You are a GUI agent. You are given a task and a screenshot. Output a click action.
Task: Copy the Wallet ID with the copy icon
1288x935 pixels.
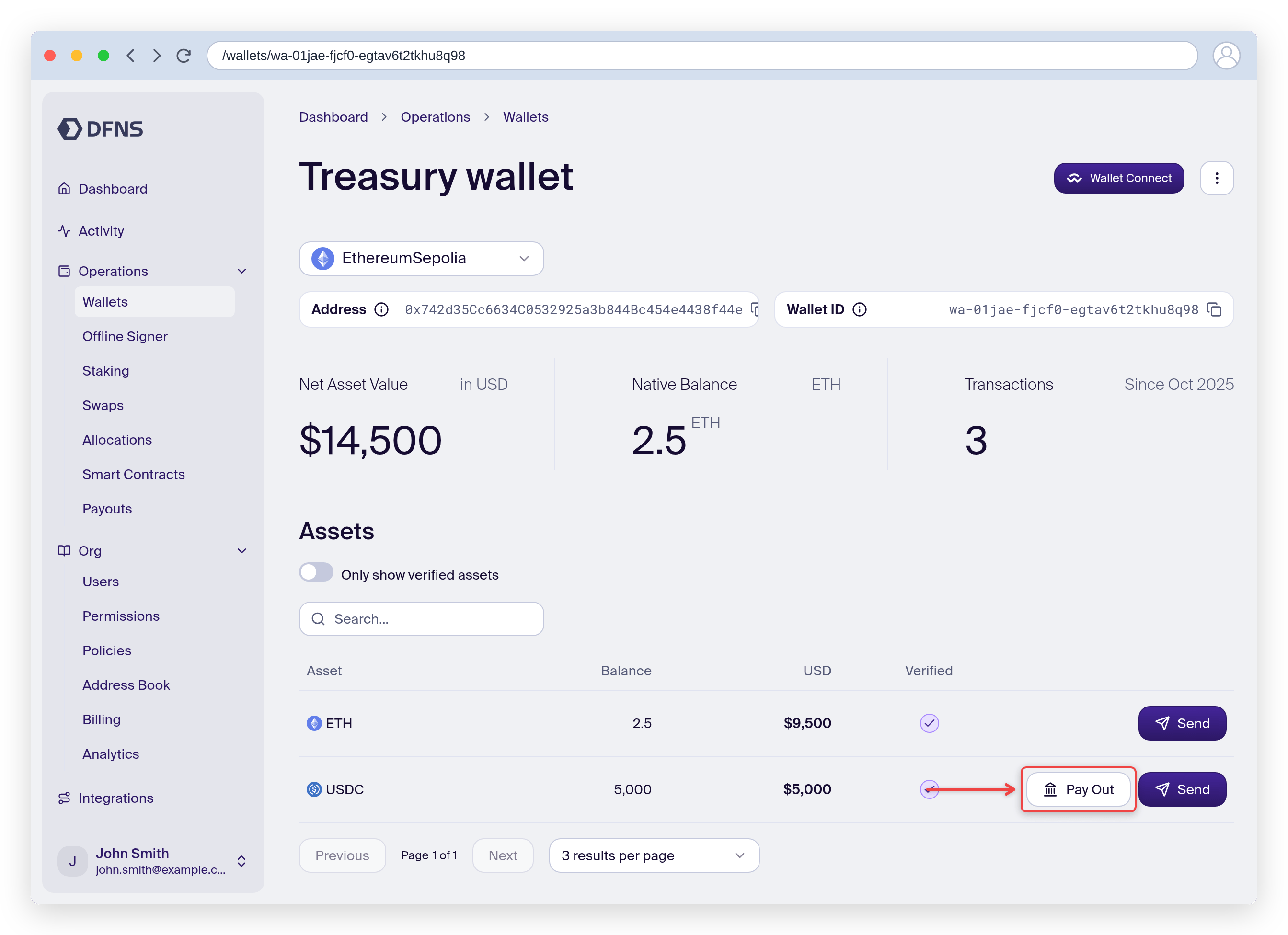[1214, 309]
